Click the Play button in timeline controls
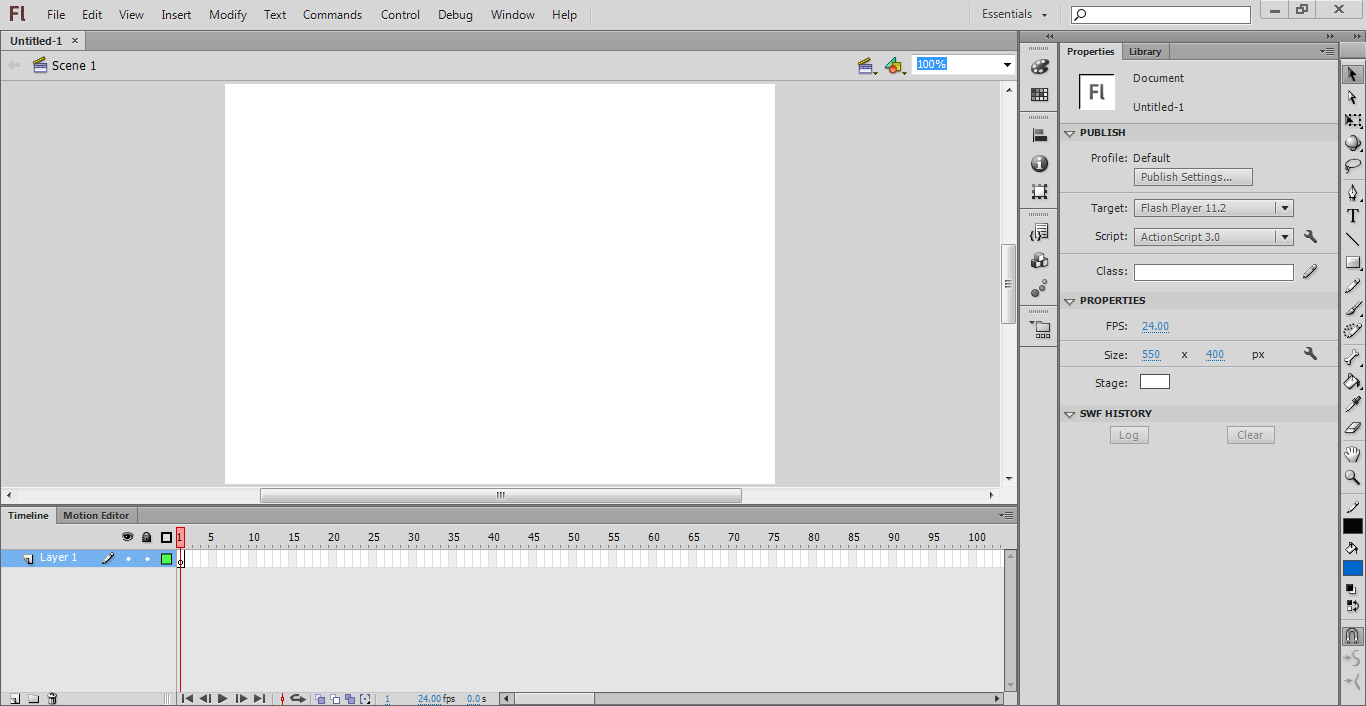This screenshot has width=1366, height=706. click(x=223, y=699)
